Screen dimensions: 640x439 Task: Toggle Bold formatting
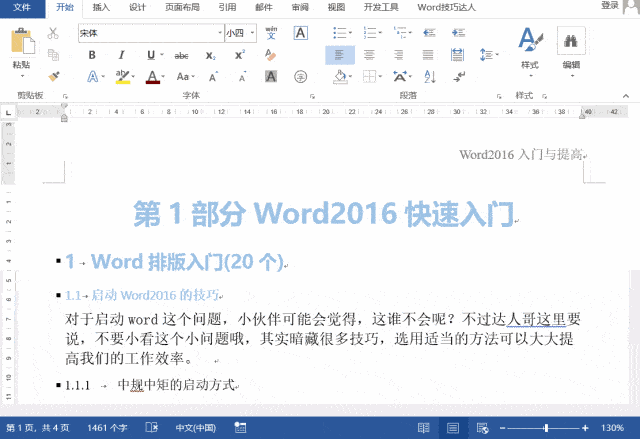pyautogui.click(x=92, y=55)
